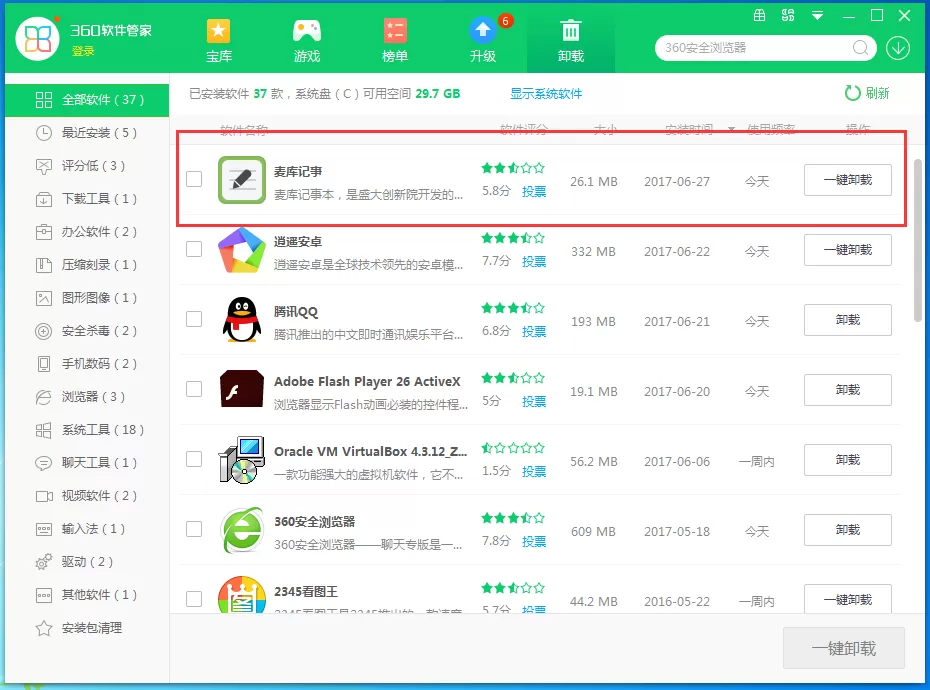The width and height of the screenshot is (930, 690).
Task: Switch to the 游戏 games tab
Action: tap(307, 40)
